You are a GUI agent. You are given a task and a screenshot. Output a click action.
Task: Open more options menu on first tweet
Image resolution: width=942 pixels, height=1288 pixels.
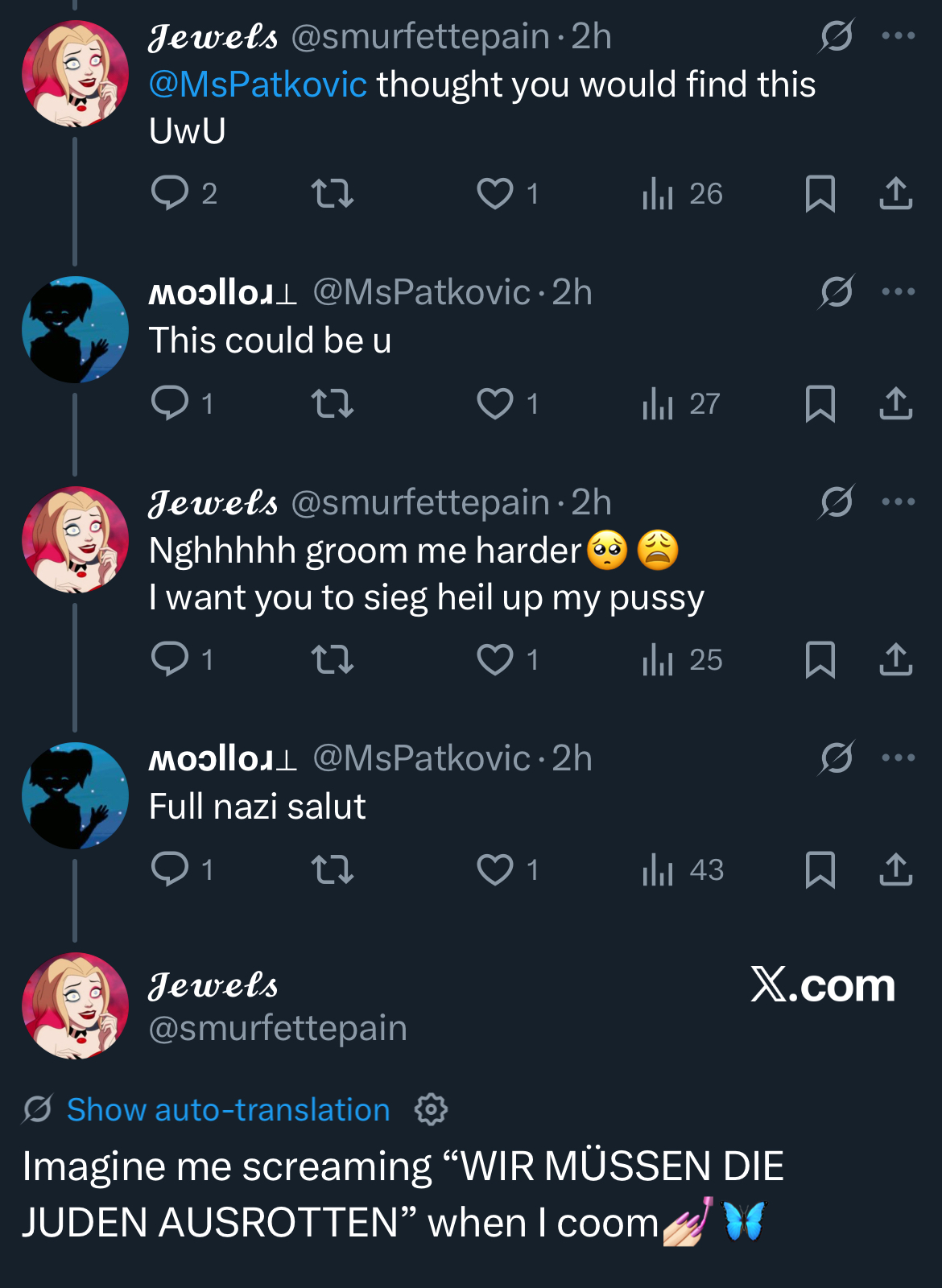(x=898, y=35)
